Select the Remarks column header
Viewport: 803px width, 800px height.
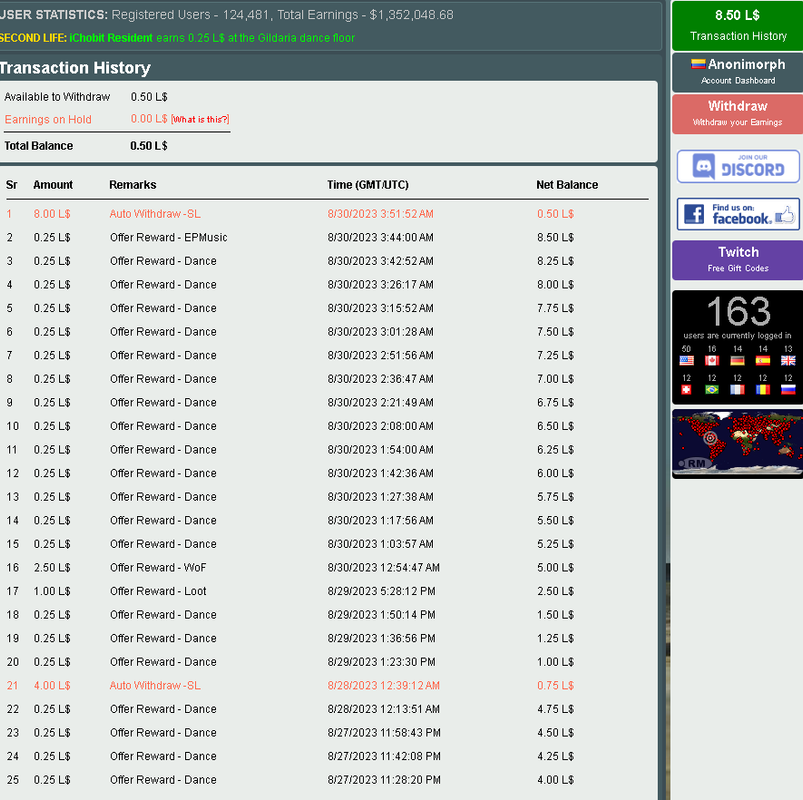[133, 185]
